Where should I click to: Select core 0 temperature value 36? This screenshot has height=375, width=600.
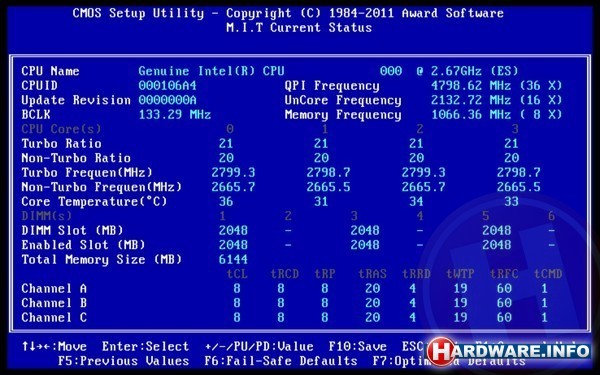tap(226, 202)
